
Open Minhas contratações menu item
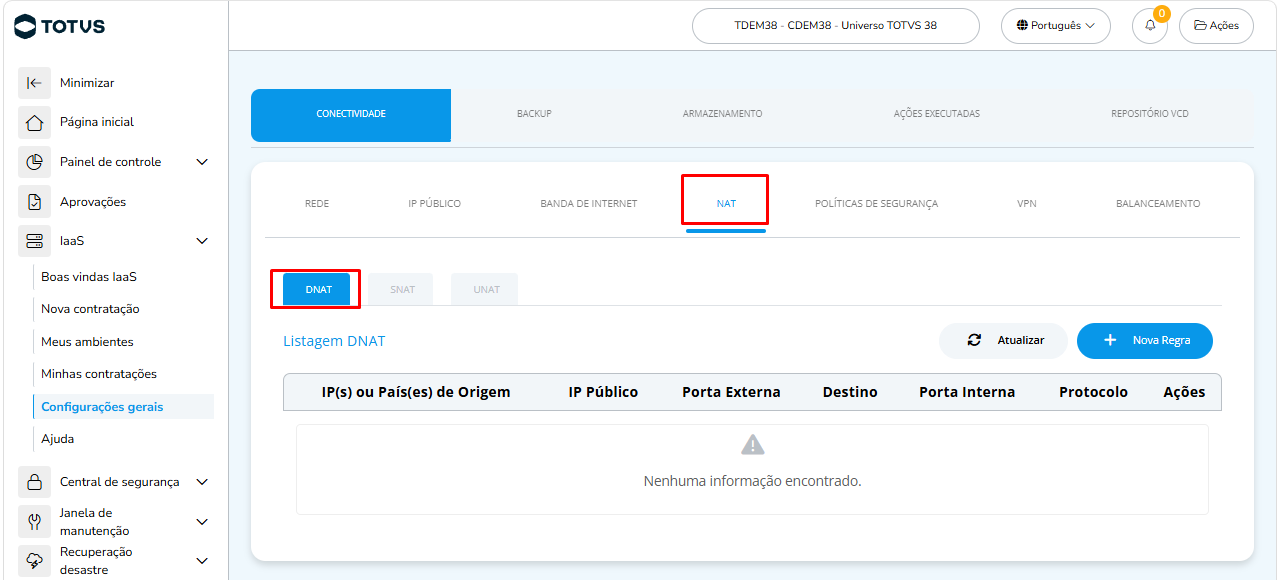[99, 374]
